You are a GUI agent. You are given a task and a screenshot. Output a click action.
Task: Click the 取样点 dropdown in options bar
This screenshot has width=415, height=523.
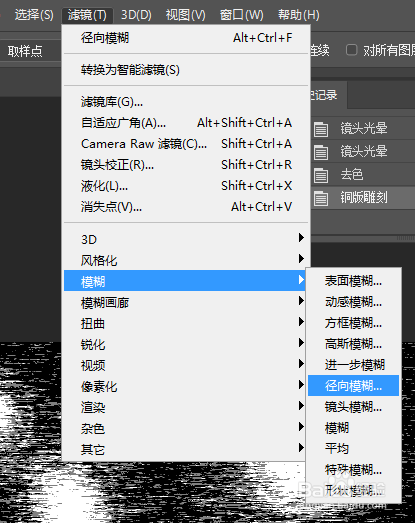click(31, 51)
